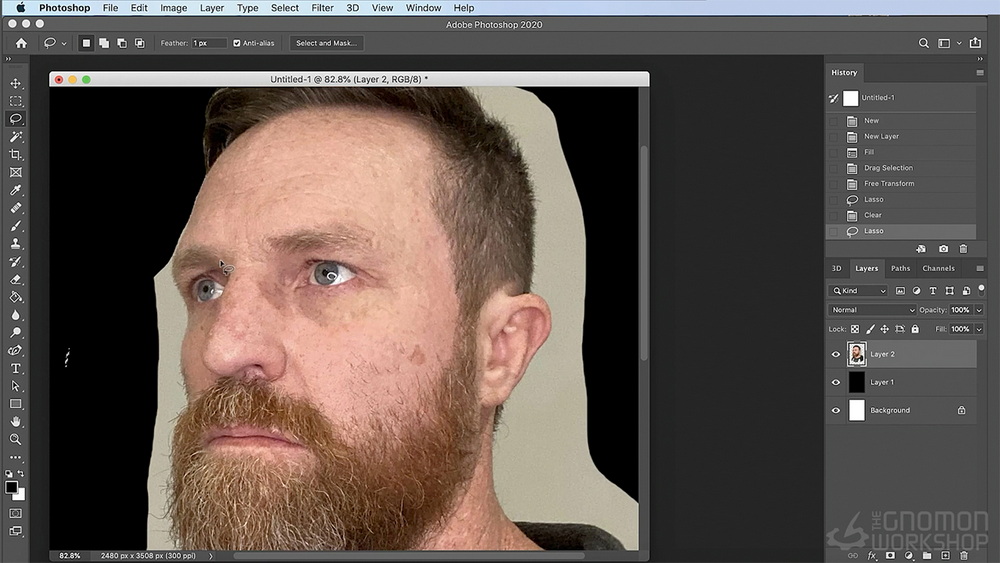Select the Rectangle shape tool
Screen dimensions: 1000x563
(15, 404)
